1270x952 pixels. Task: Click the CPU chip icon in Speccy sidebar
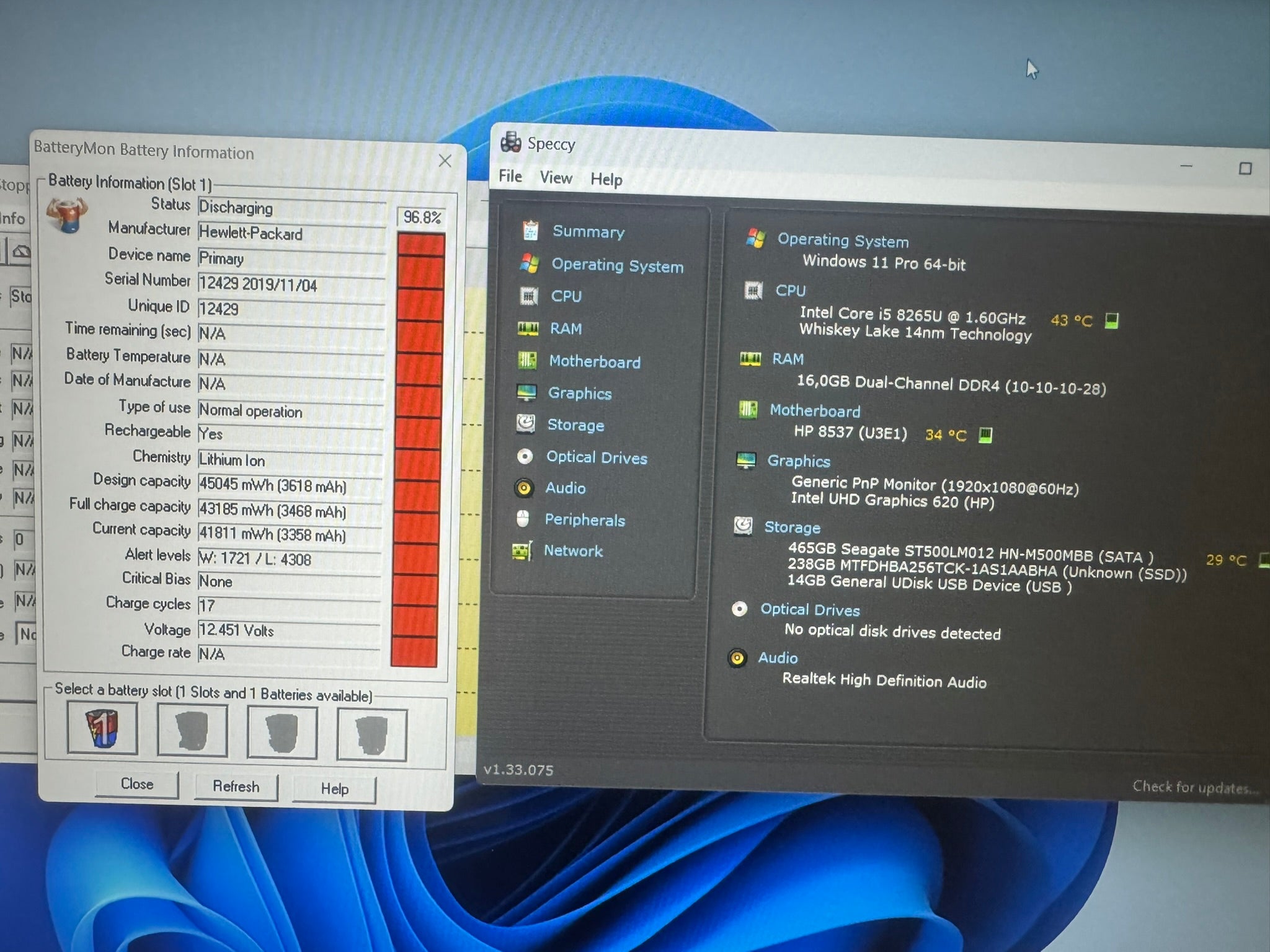(x=528, y=296)
